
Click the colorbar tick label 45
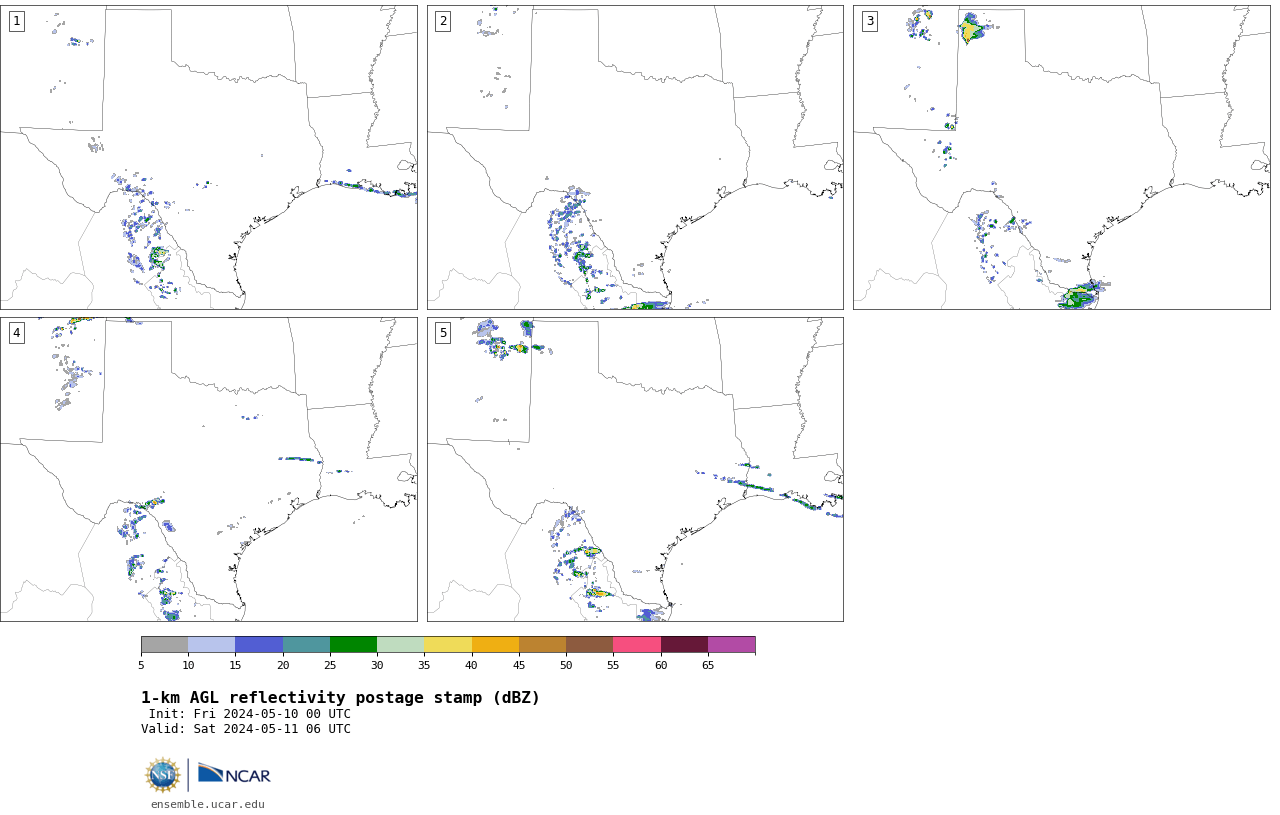click(519, 665)
